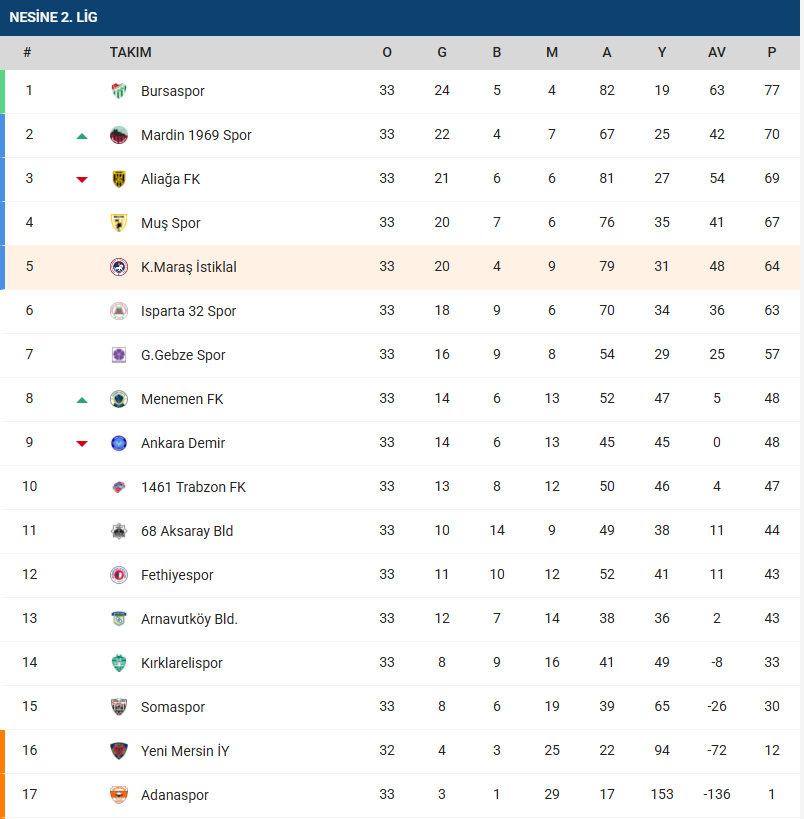
Task: Click the Mardin 1969 Spor crest
Action: tap(119, 135)
